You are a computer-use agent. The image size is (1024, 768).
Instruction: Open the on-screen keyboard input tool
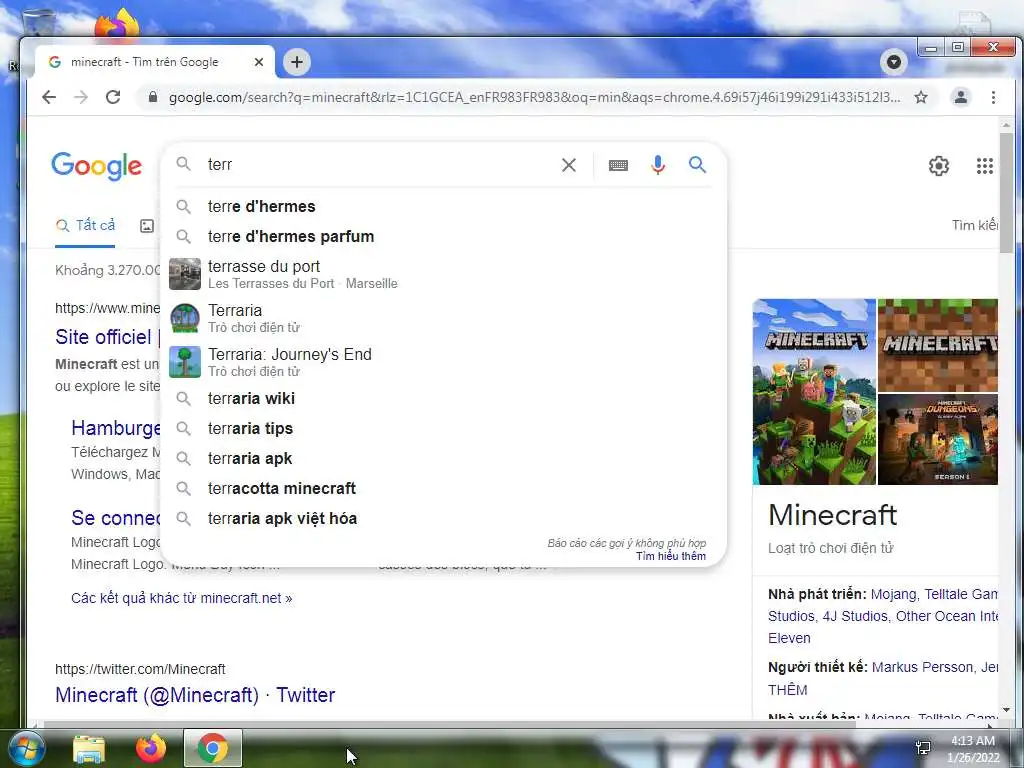(x=618, y=165)
